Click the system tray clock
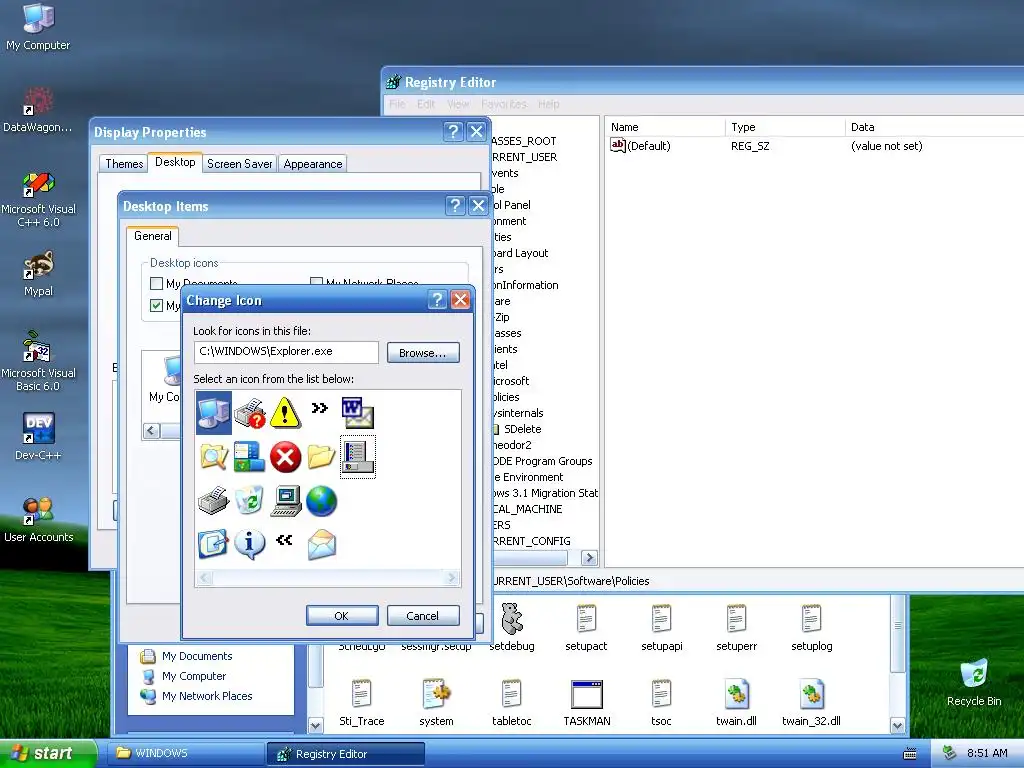This screenshot has width=1024, height=768. pyautogui.click(x=987, y=753)
